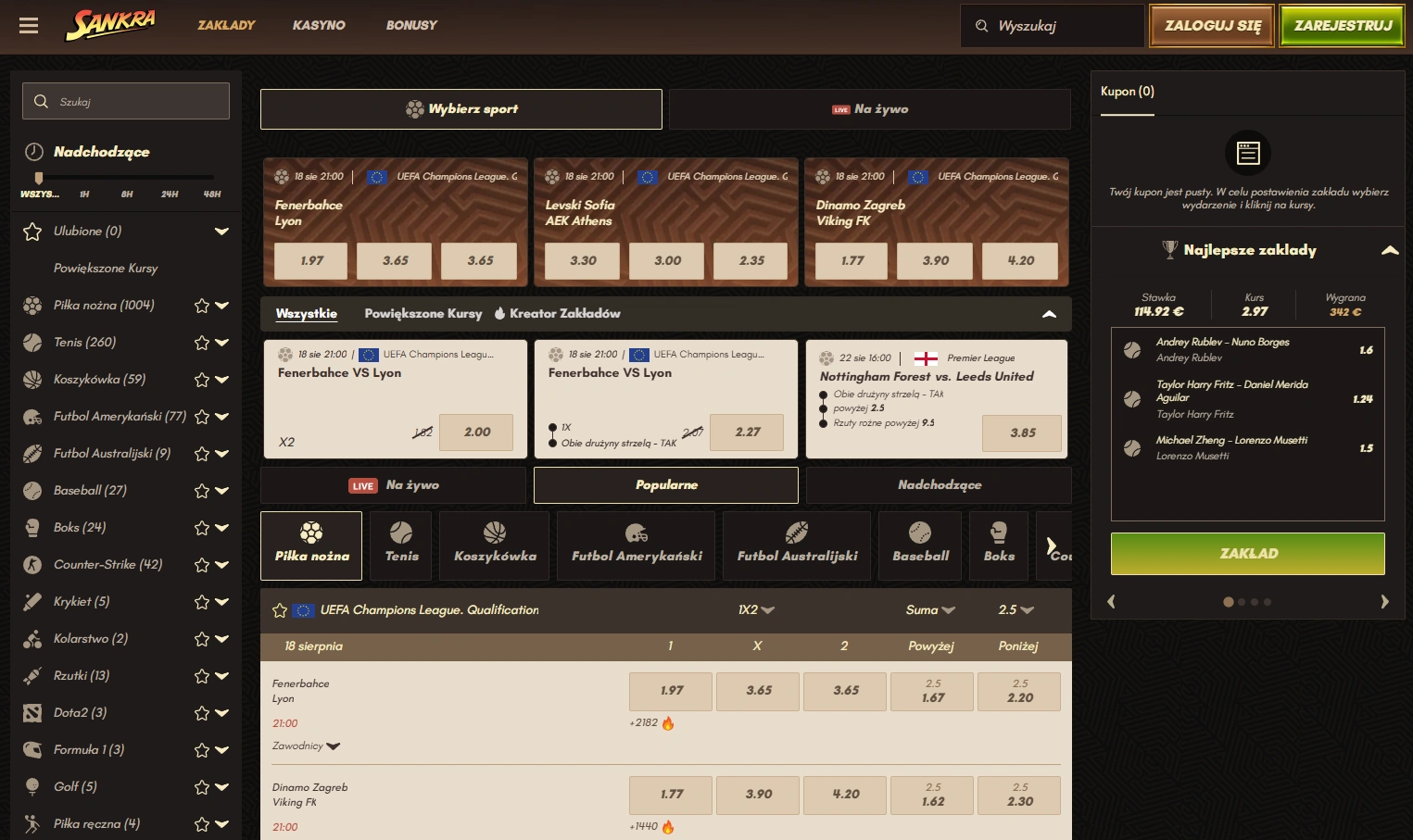Select the Futbol Amerykański helmet icon tile

[x=637, y=545]
